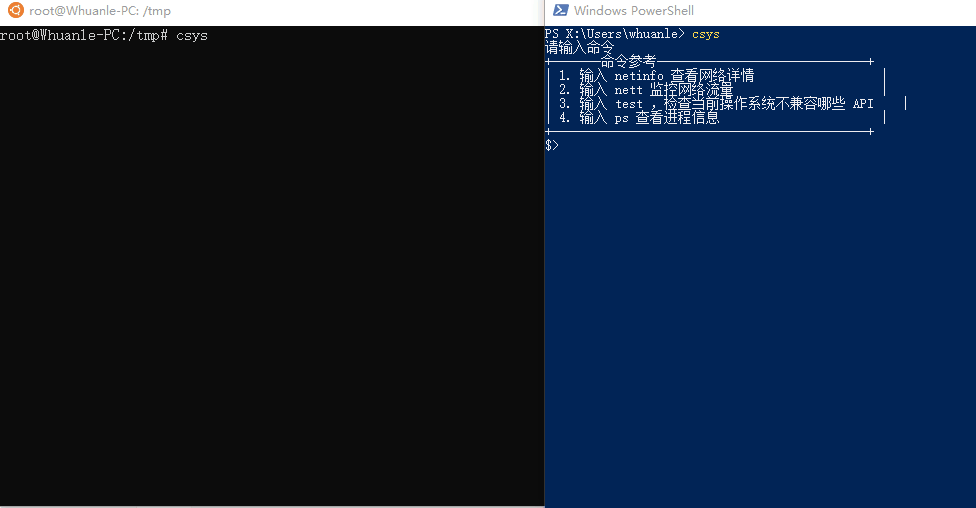Click the 请输入命令 output line
The image size is (976, 508).
tap(580, 48)
